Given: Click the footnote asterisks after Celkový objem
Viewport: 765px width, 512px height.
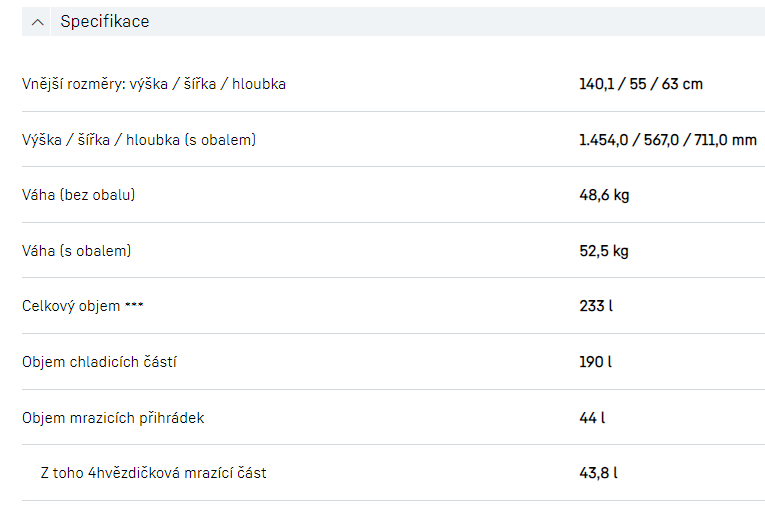Looking at the screenshot, I should tap(135, 306).
